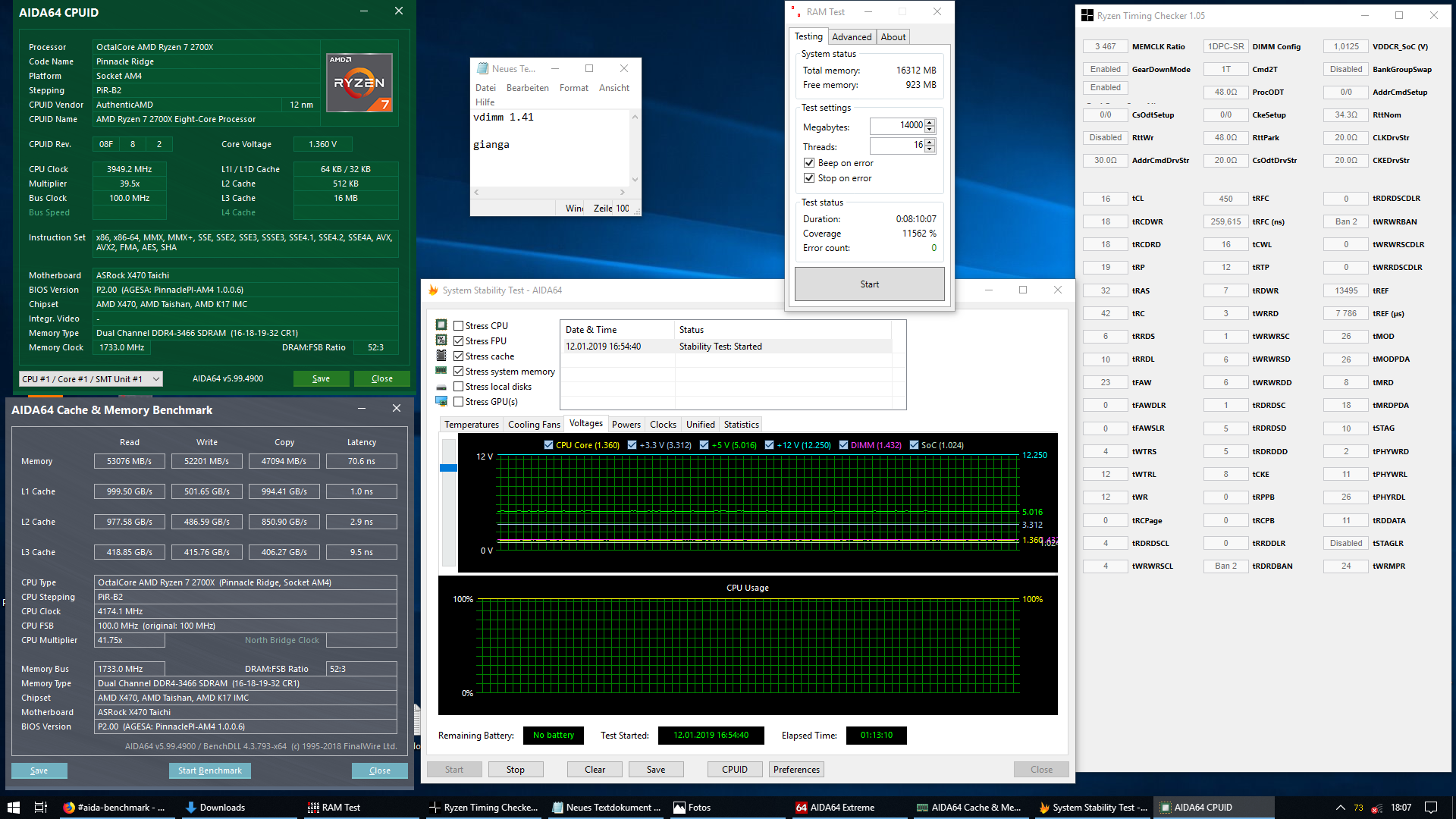Viewport: 1456px width, 819px height.
Task: Click the Stress local disks drive icon
Action: [441, 387]
